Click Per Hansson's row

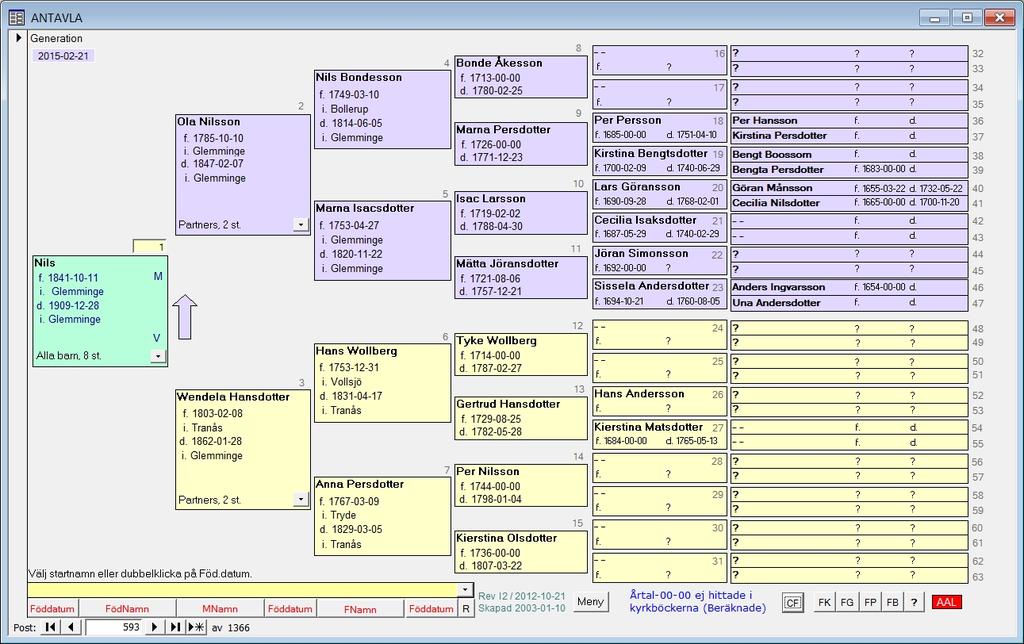(x=849, y=120)
